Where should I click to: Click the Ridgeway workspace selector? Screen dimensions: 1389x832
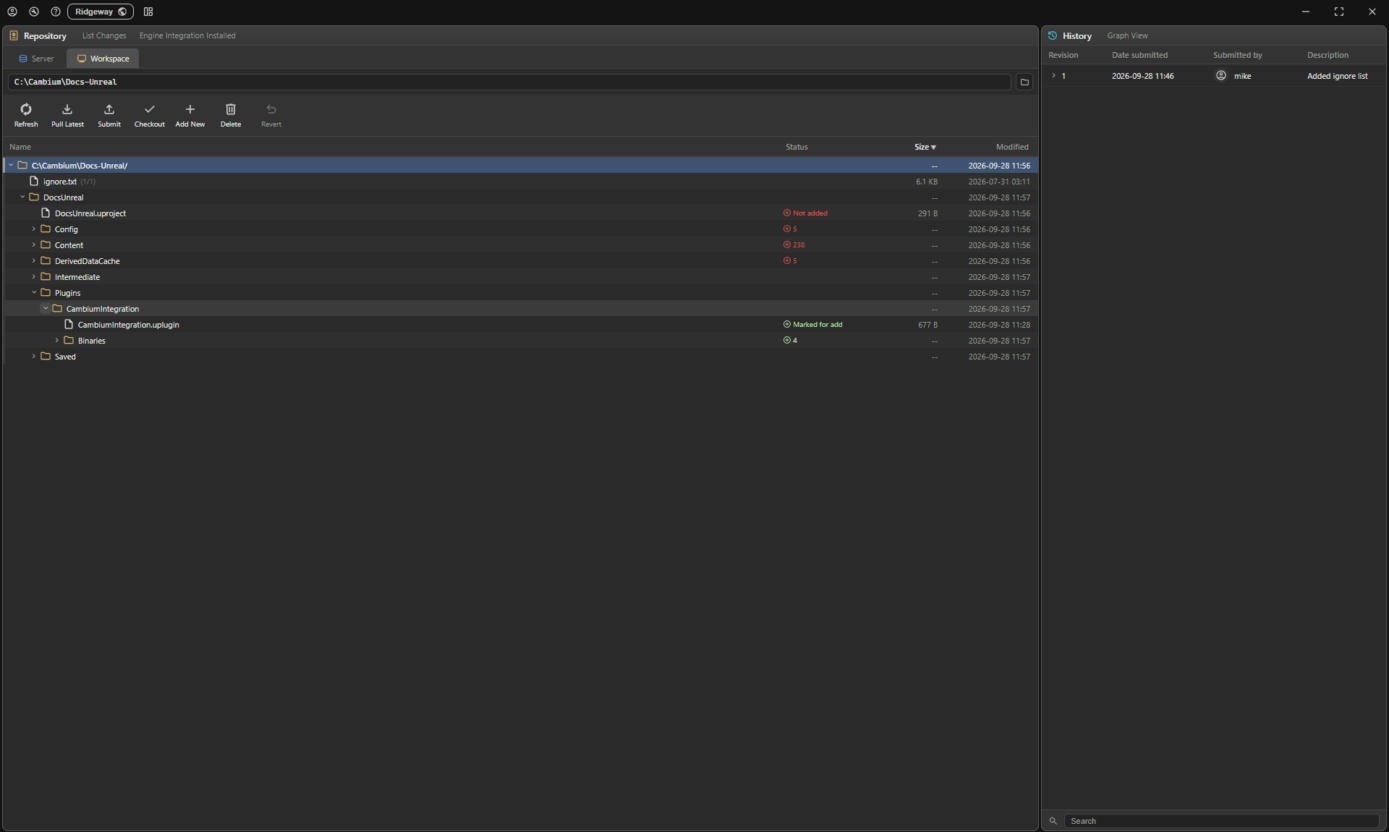(x=100, y=12)
